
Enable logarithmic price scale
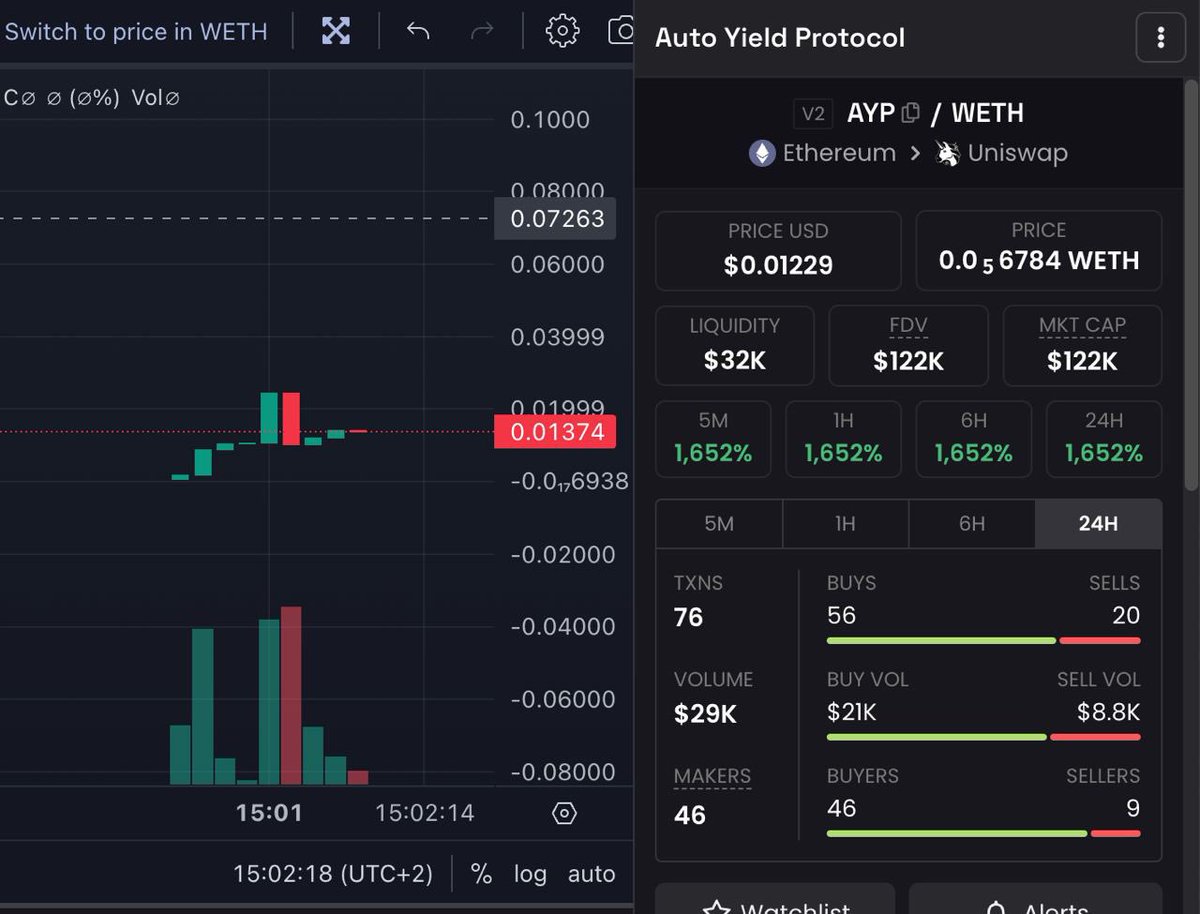tap(530, 873)
